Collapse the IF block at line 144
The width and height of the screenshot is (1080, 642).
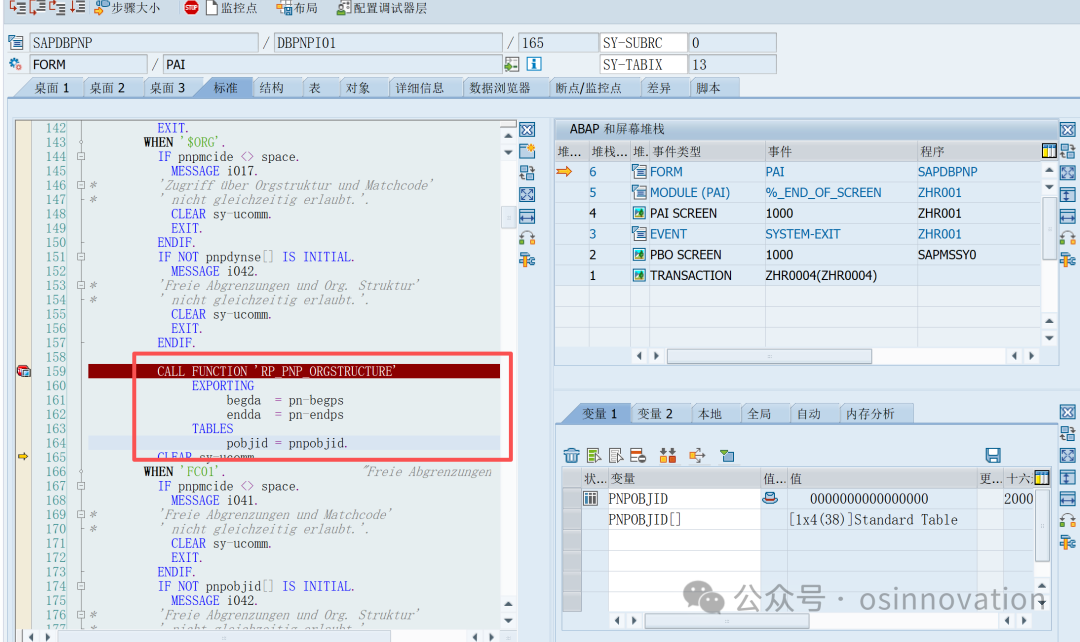pos(81,156)
